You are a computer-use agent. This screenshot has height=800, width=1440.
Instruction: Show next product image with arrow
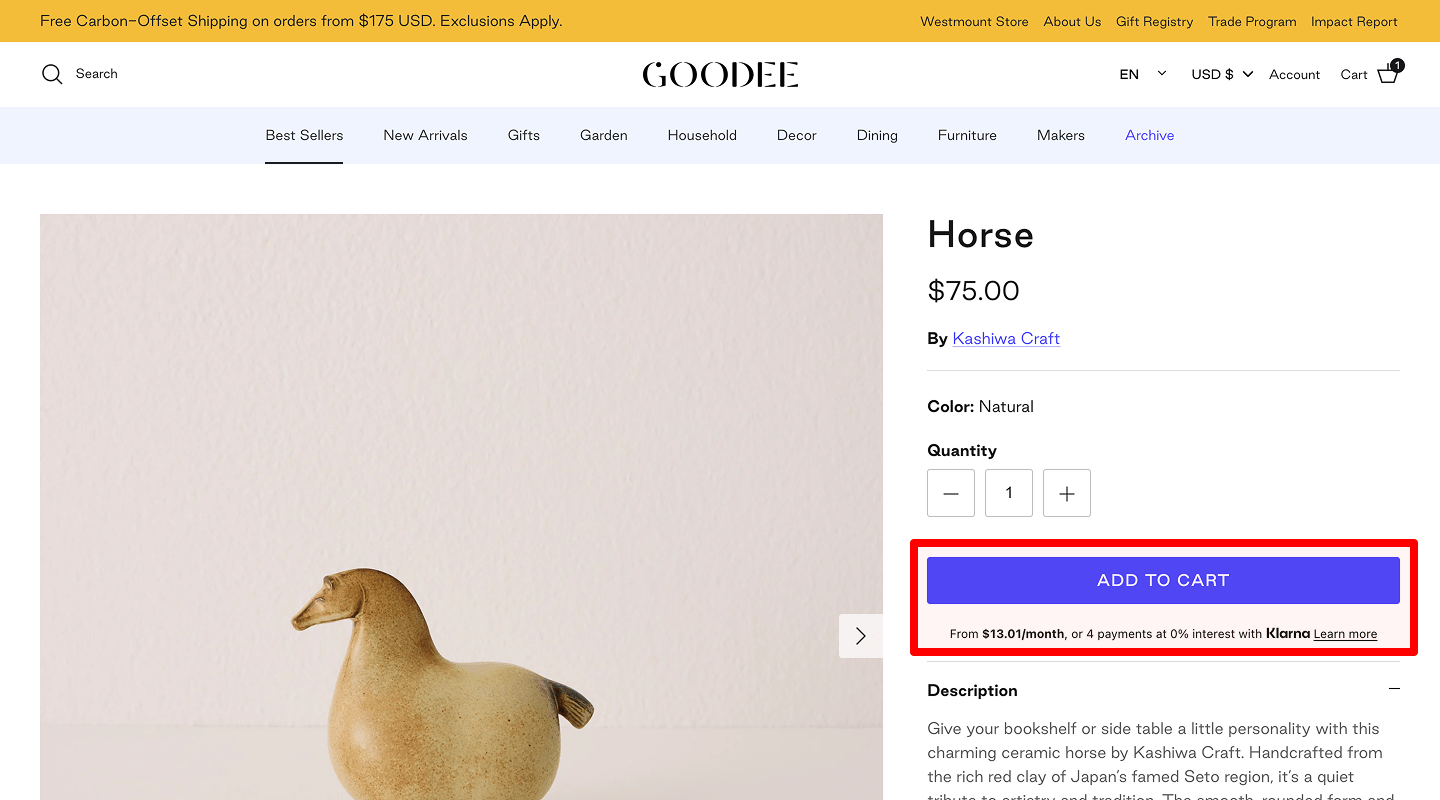pyautogui.click(x=860, y=636)
